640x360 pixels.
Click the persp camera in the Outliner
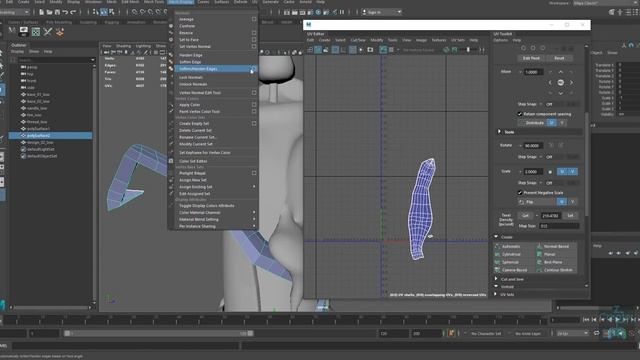32,67
